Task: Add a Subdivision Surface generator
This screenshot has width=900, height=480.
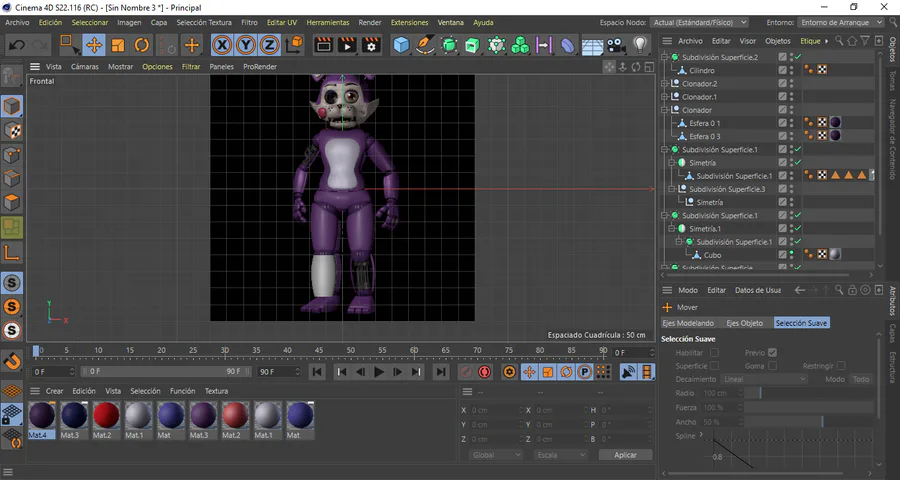Action: click(449, 45)
